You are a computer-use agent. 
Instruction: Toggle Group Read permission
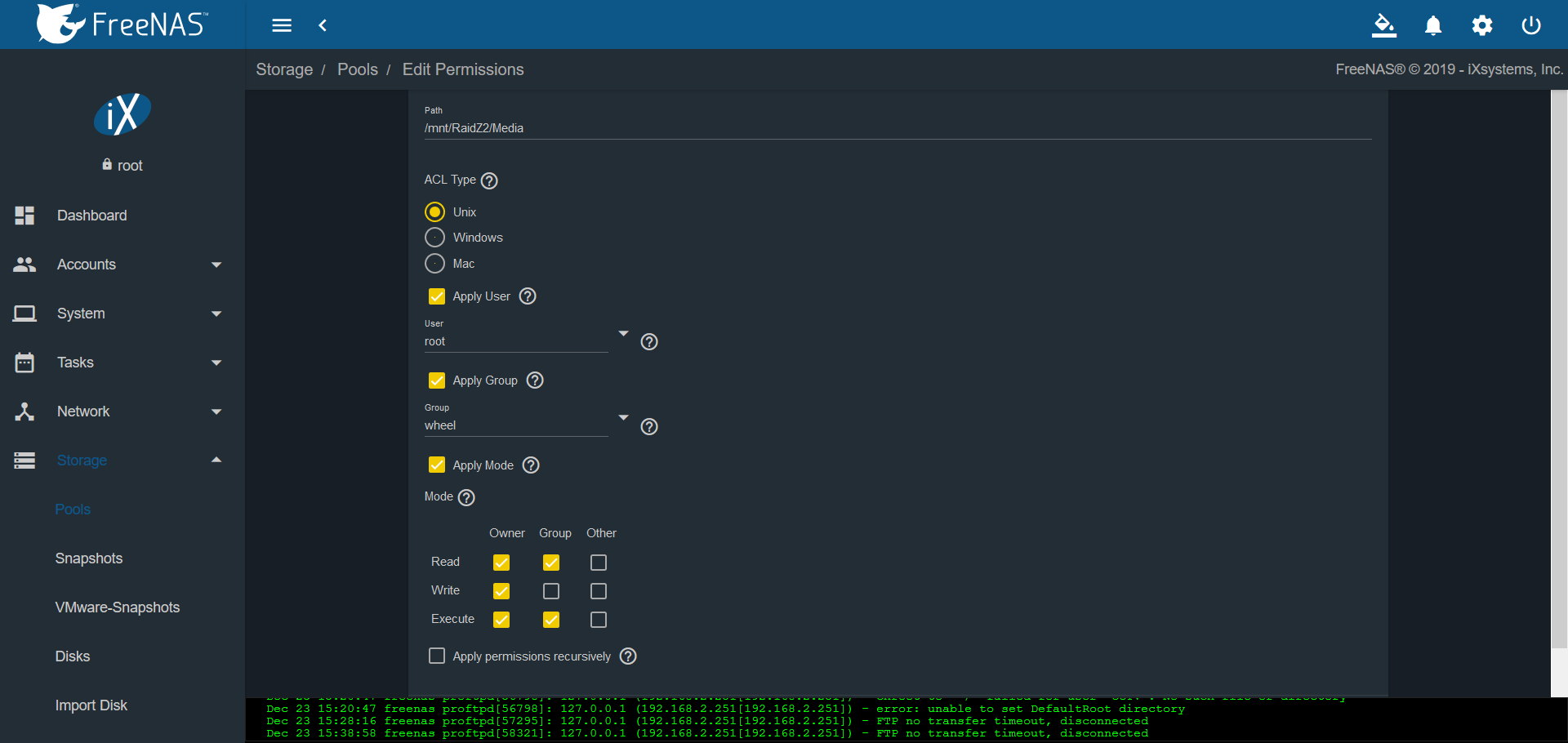pyautogui.click(x=551, y=563)
